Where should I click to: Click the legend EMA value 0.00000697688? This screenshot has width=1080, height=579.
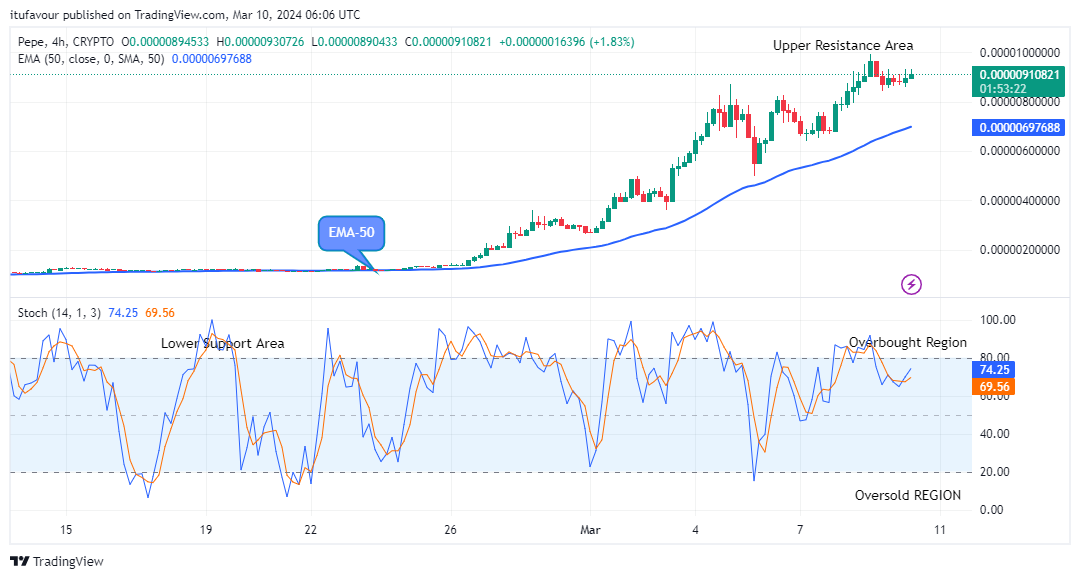click(211, 59)
